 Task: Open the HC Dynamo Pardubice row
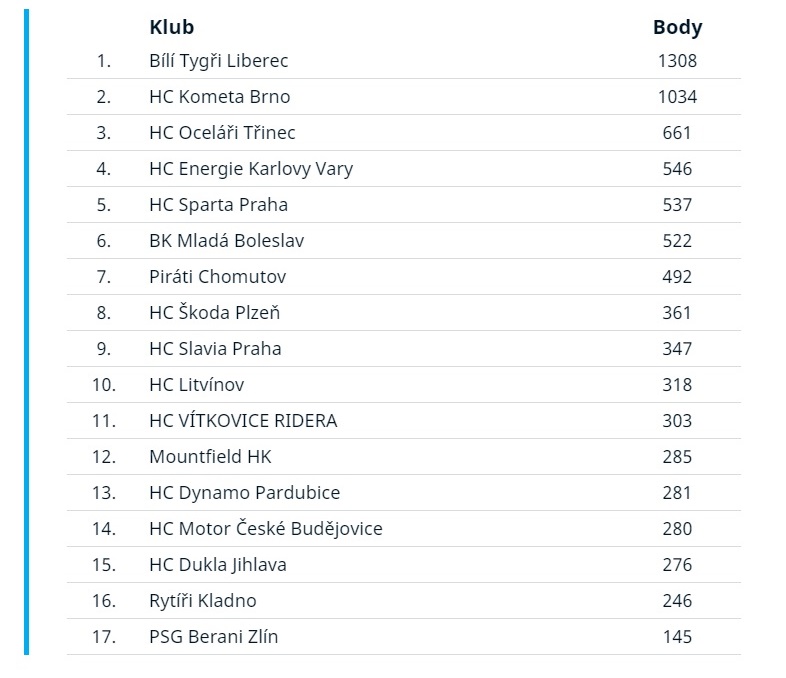click(x=404, y=493)
